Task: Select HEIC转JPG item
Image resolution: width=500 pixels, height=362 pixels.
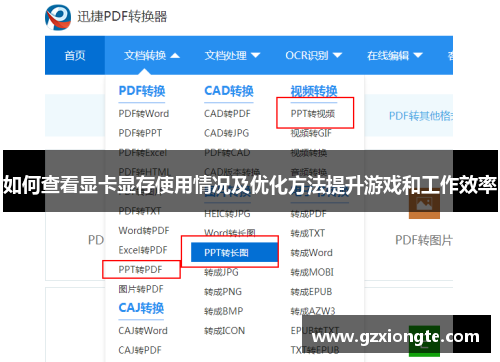Action: 227,214
